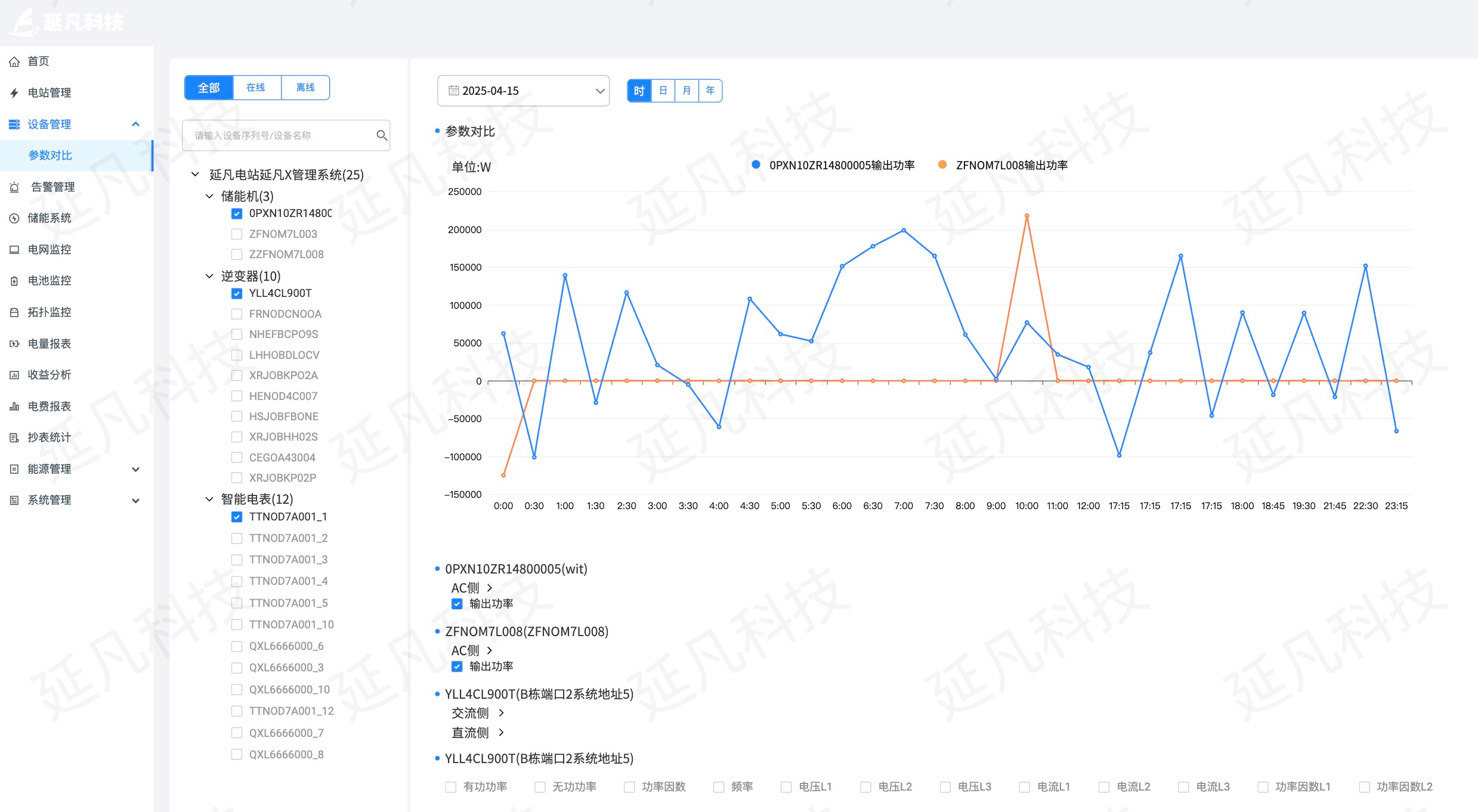Click the battery icon for 电池监控
This screenshot has height=812, width=1478.
point(14,281)
